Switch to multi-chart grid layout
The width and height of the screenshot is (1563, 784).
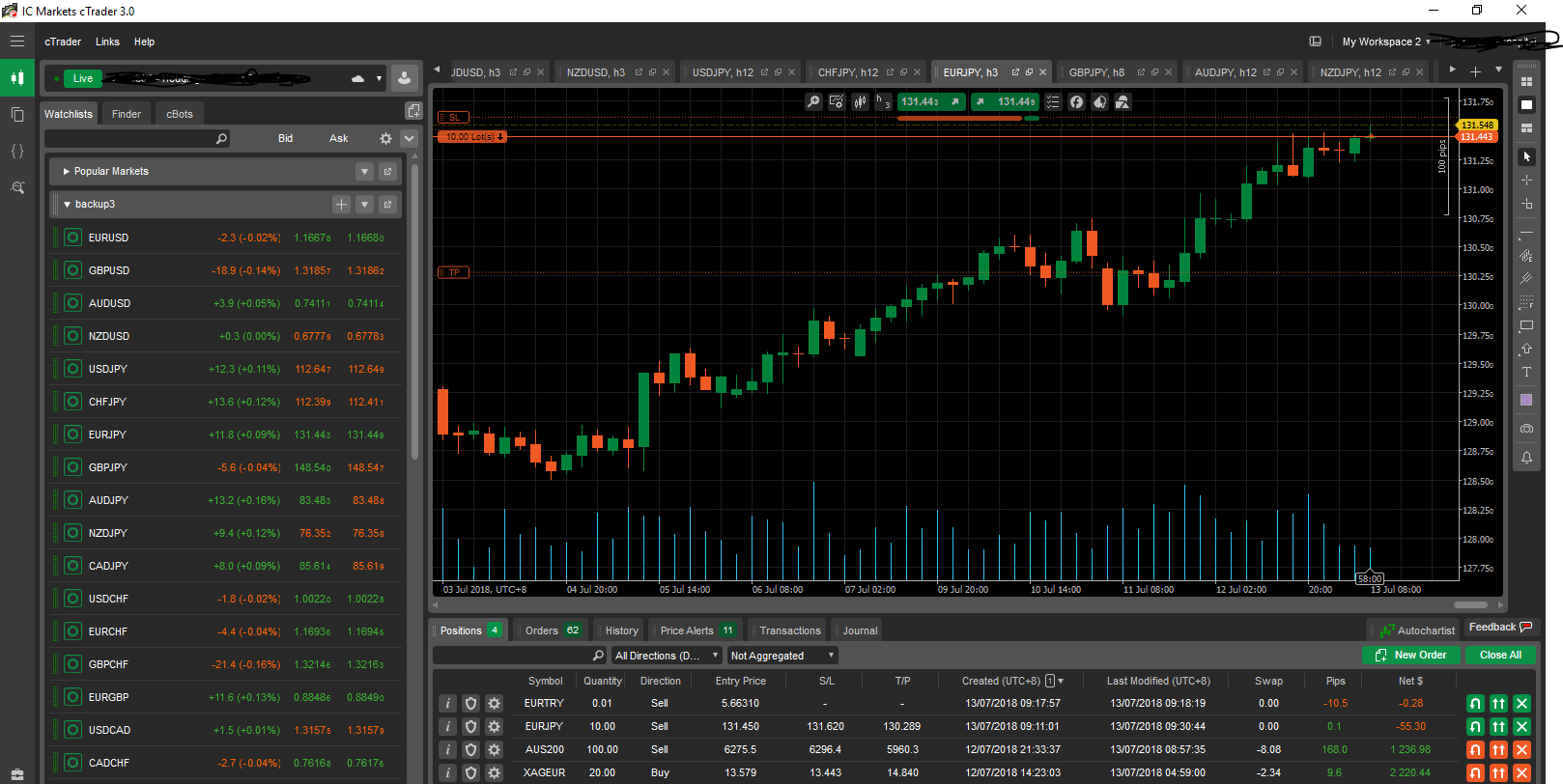pos(1526,81)
